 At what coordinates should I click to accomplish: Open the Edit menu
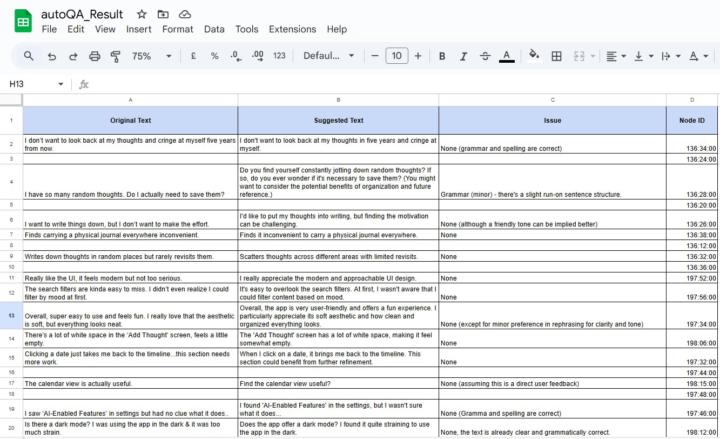coord(75,29)
